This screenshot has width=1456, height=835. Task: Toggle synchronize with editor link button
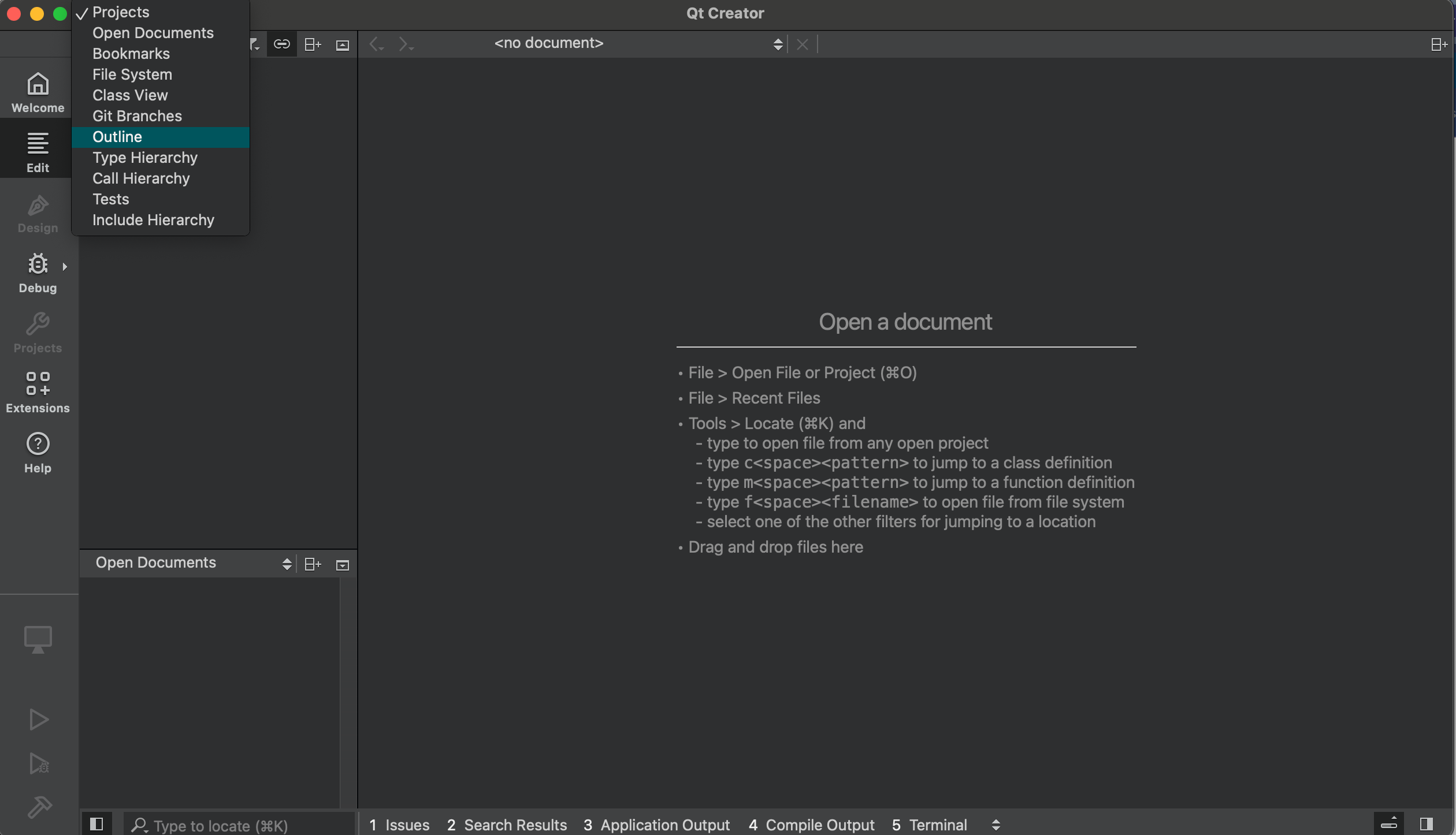tap(281, 44)
